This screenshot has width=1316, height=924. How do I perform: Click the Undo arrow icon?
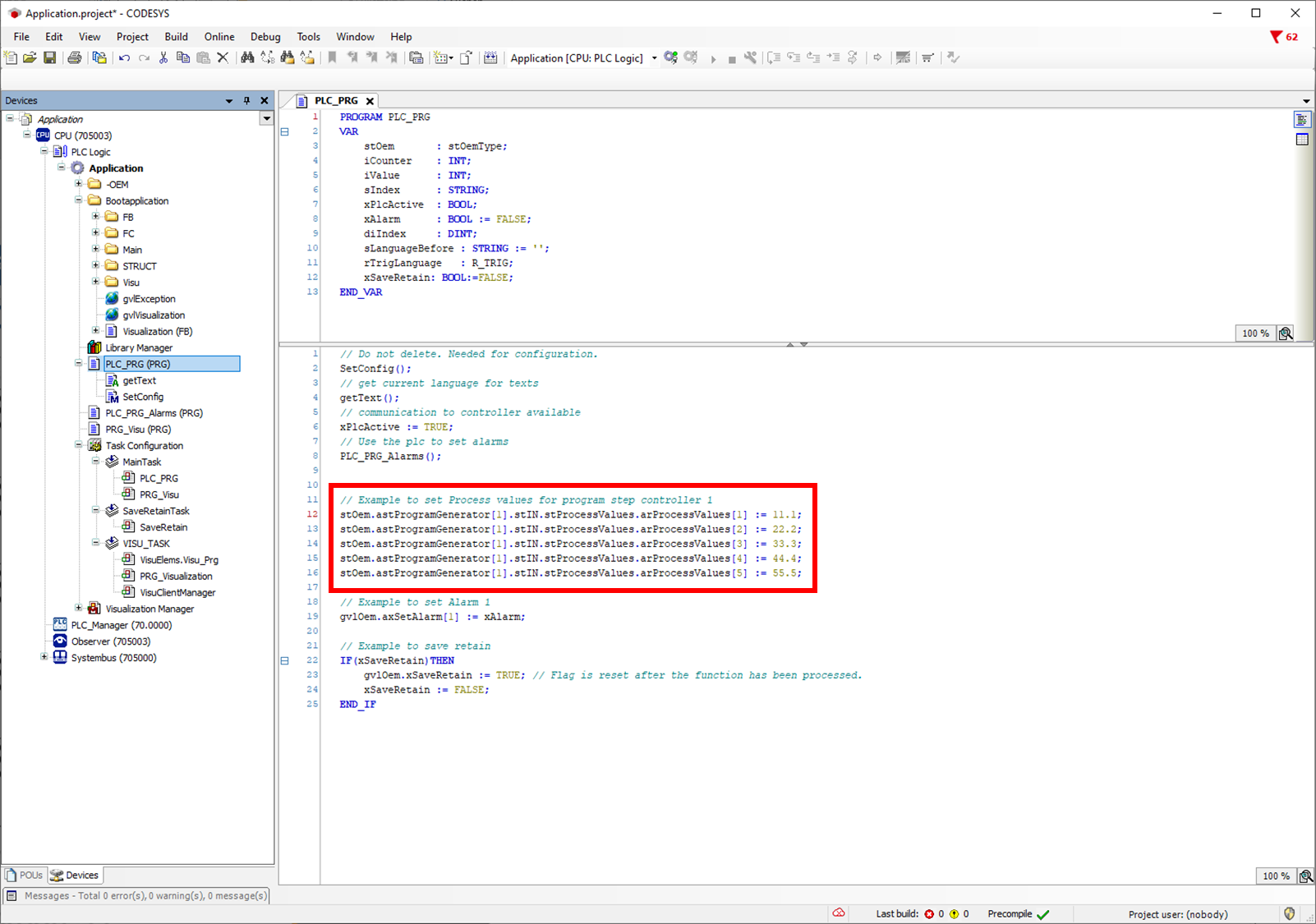[124, 57]
